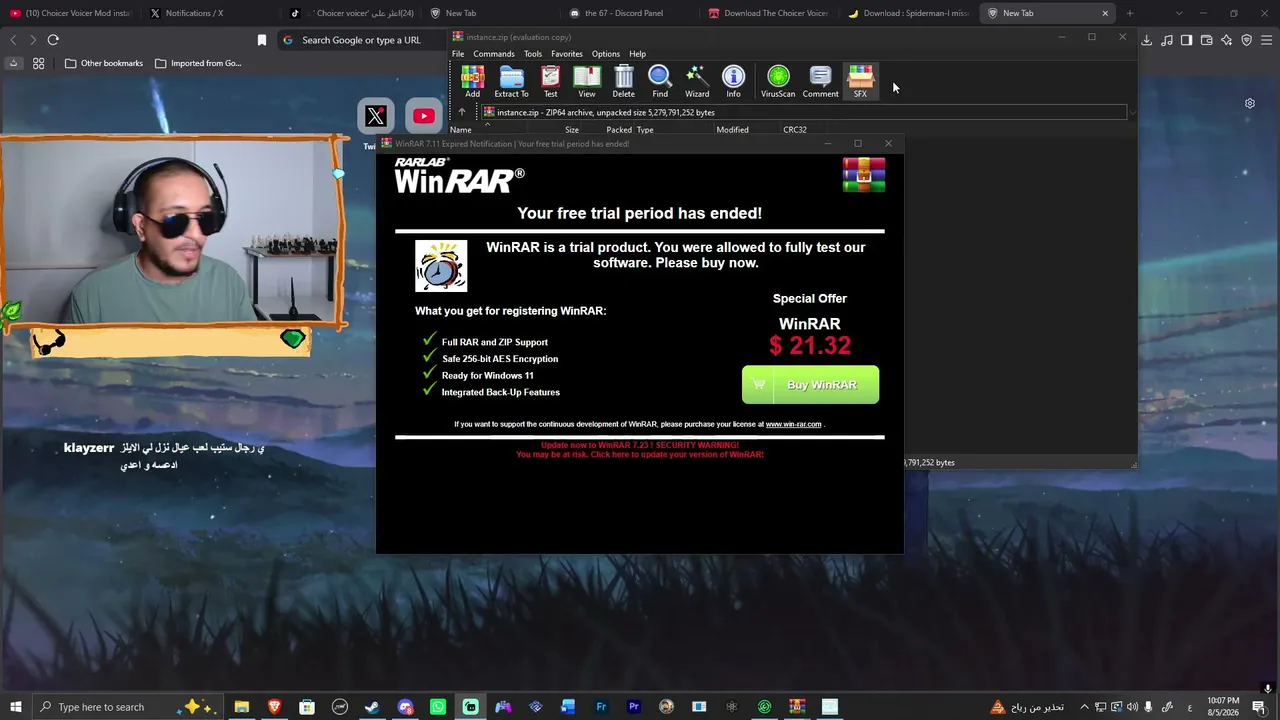Start VirusScan on the archive
This screenshot has height=720, width=1280.
778,81
